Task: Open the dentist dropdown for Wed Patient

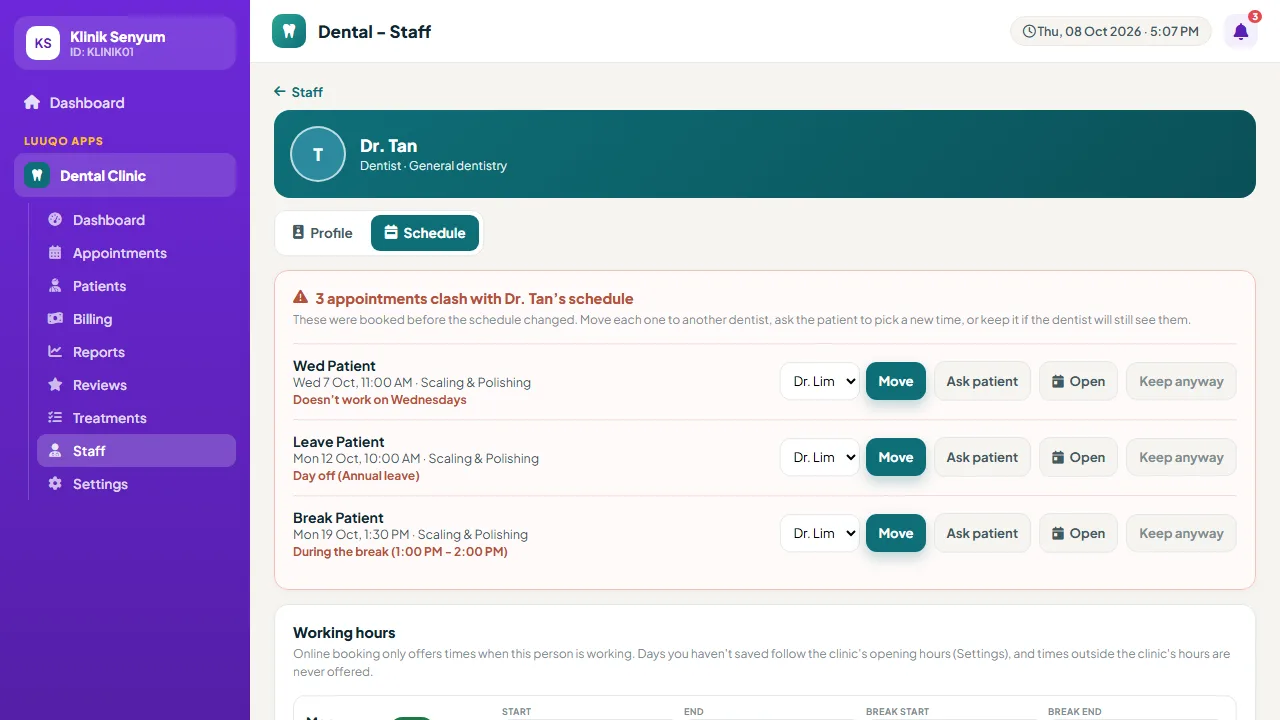Action: tap(820, 381)
